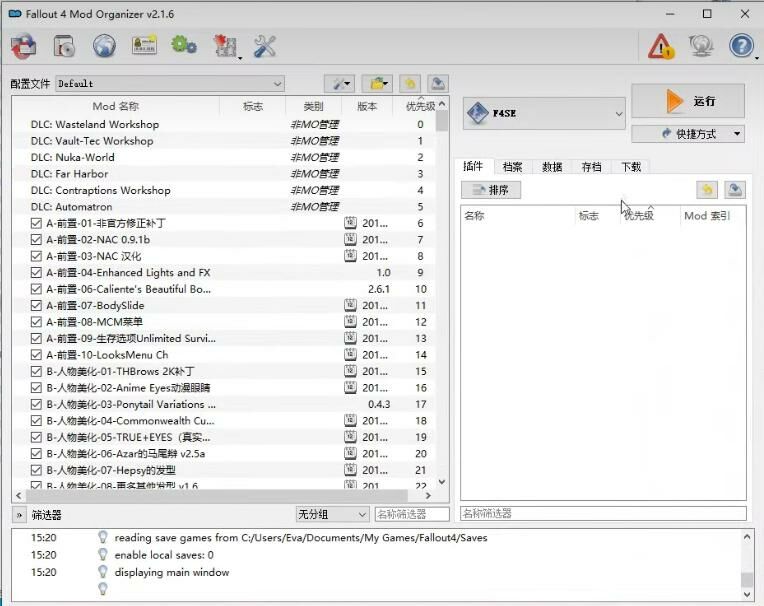Click the mod list backup icon
The height and width of the screenshot is (606, 764).
437,84
